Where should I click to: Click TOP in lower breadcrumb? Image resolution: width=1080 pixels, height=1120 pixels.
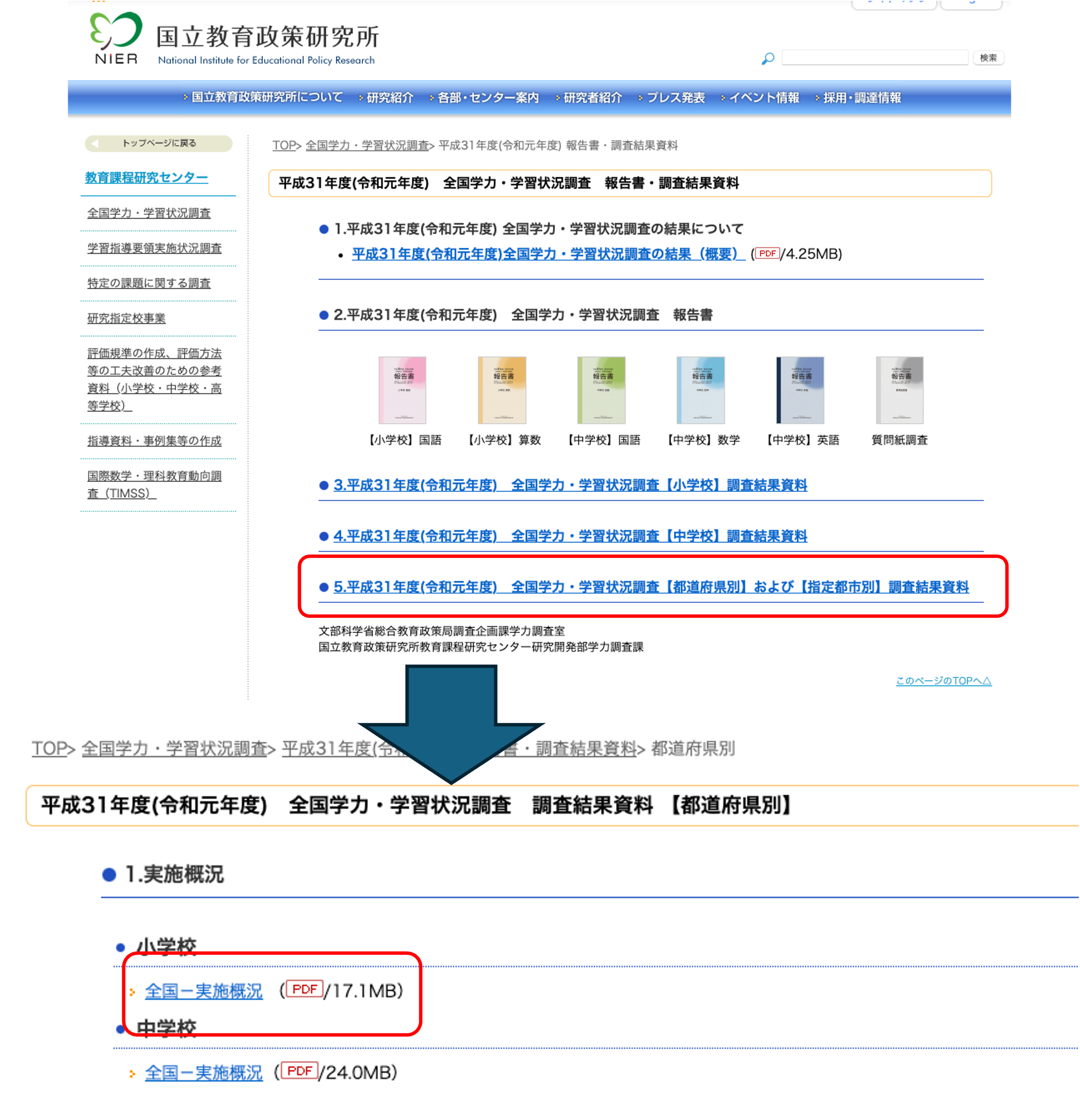pos(49,748)
